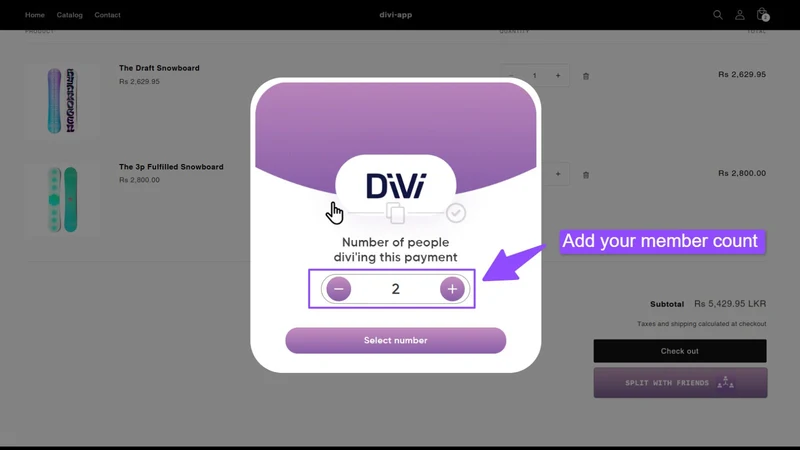Image resolution: width=800 pixels, height=450 pixels.
Task: Click The 3p Fulfilled total Rs 2,800.00
Action: (742, 173)
